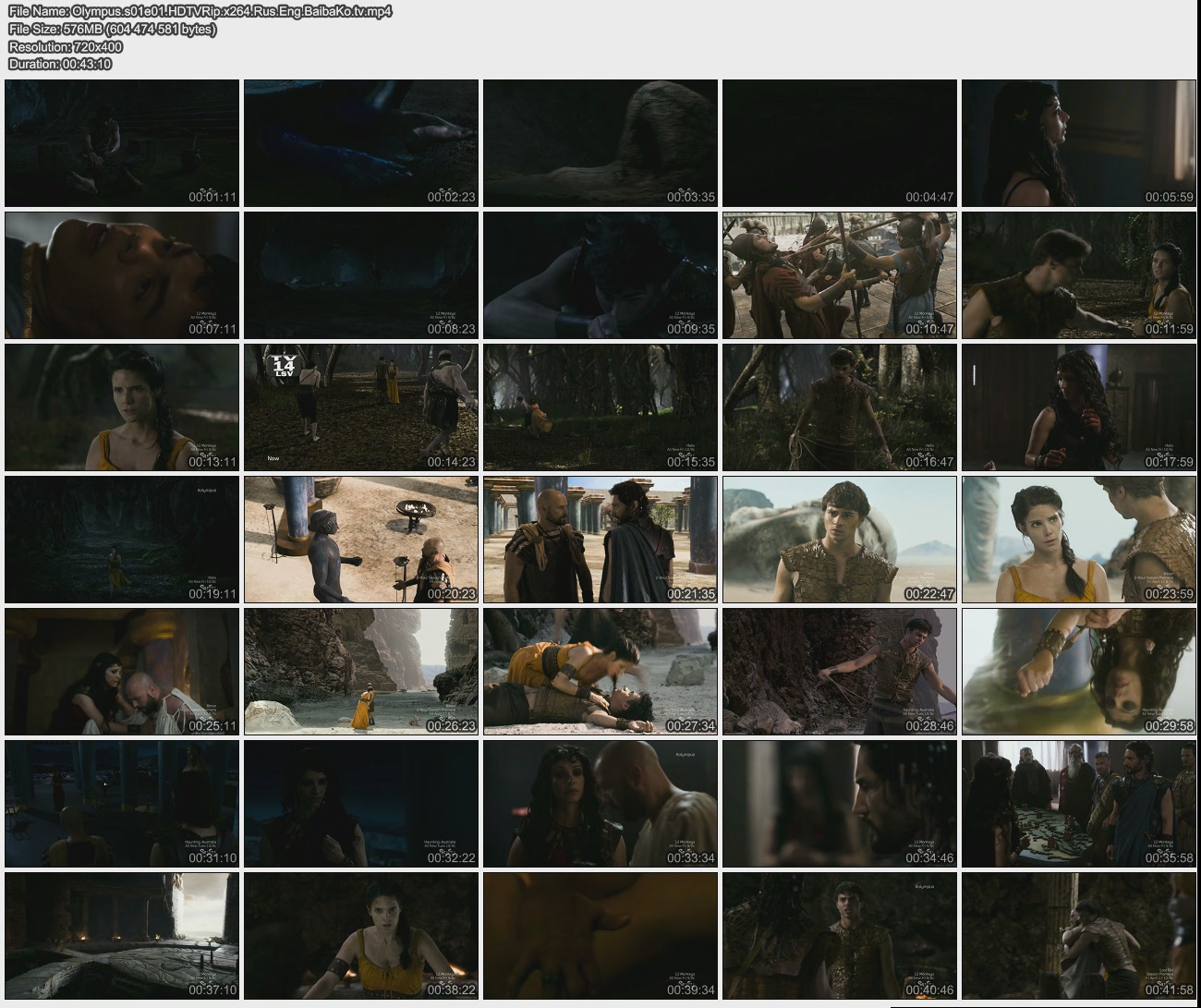Screen dimensions: 1201x1008
Task: Click the desert portrait frame at 00:22:47
Action: click(x=839, y=540)
